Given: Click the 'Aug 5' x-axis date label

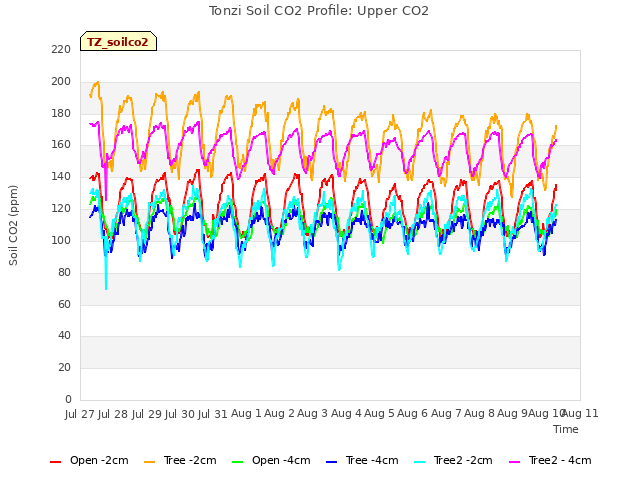Looking at the screenshot, I should click(x=379, y=413).
